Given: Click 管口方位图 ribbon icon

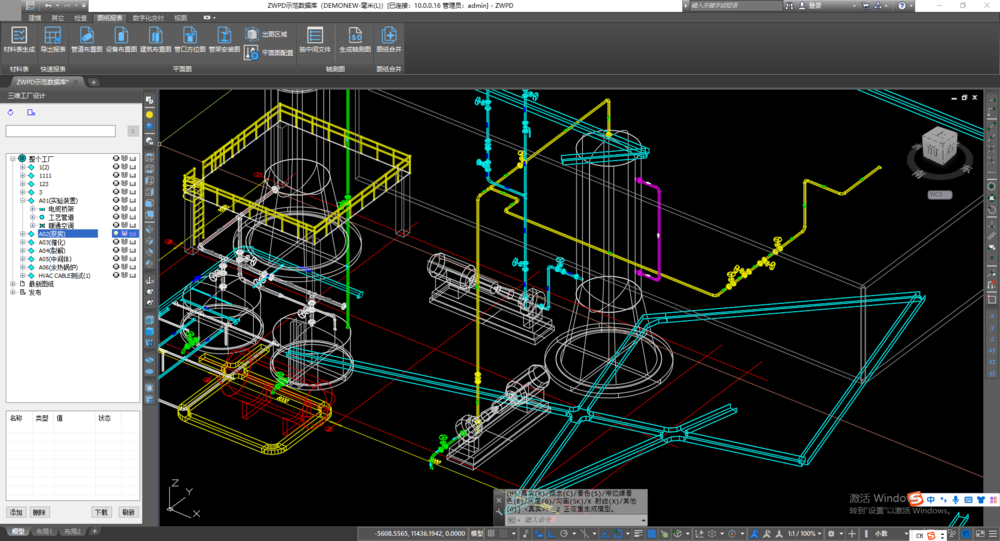Looking at the screenshot, I should pyautogui.click(x=190, y=40).
